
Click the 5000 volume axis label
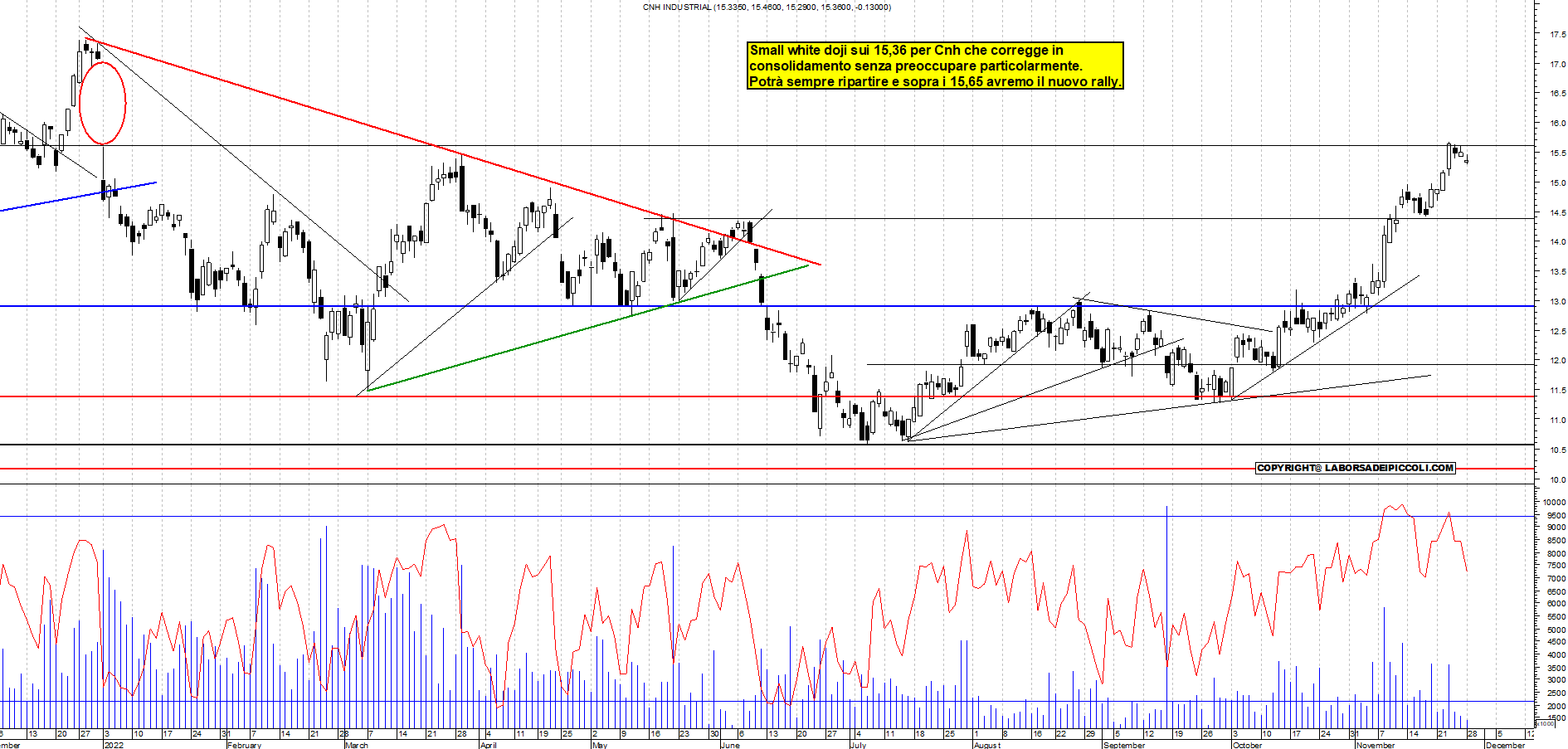click(1556, 630)
